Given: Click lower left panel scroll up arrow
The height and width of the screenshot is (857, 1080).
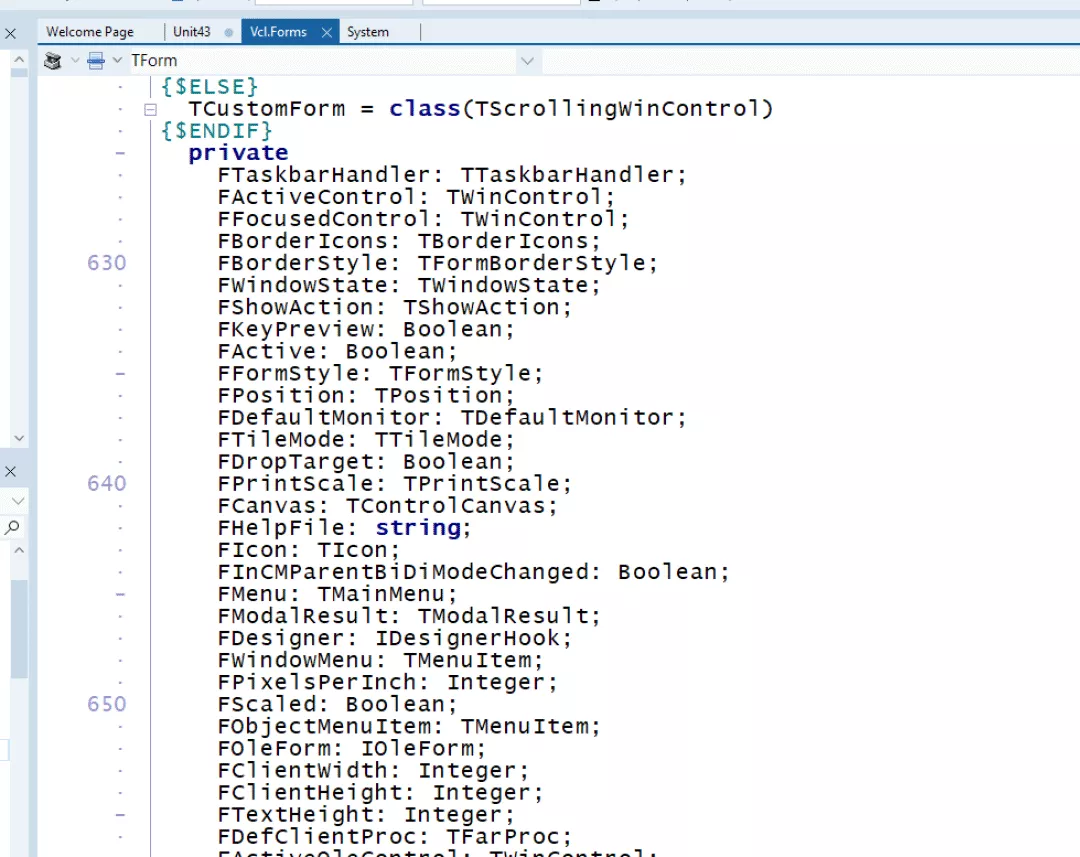Looking at the screenshot, I should click(19, 550).
